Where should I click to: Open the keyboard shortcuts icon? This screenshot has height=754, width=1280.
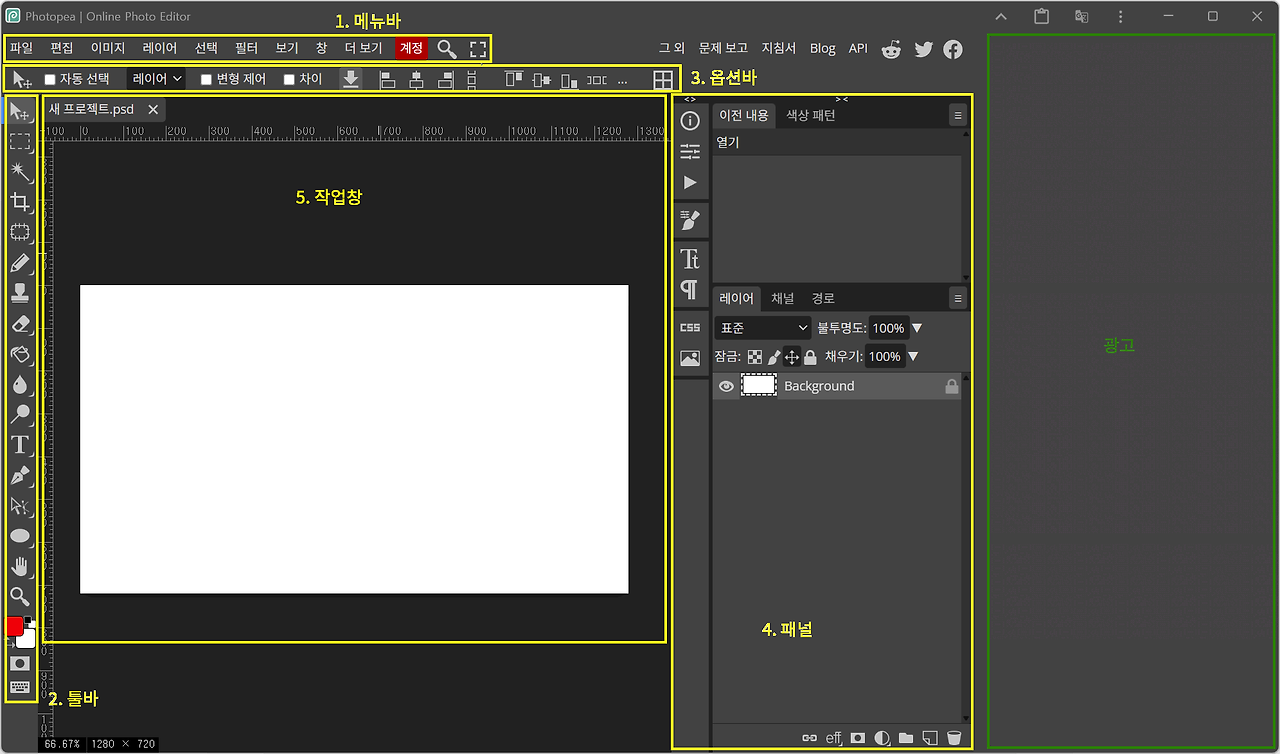click(x=20, y=687)
